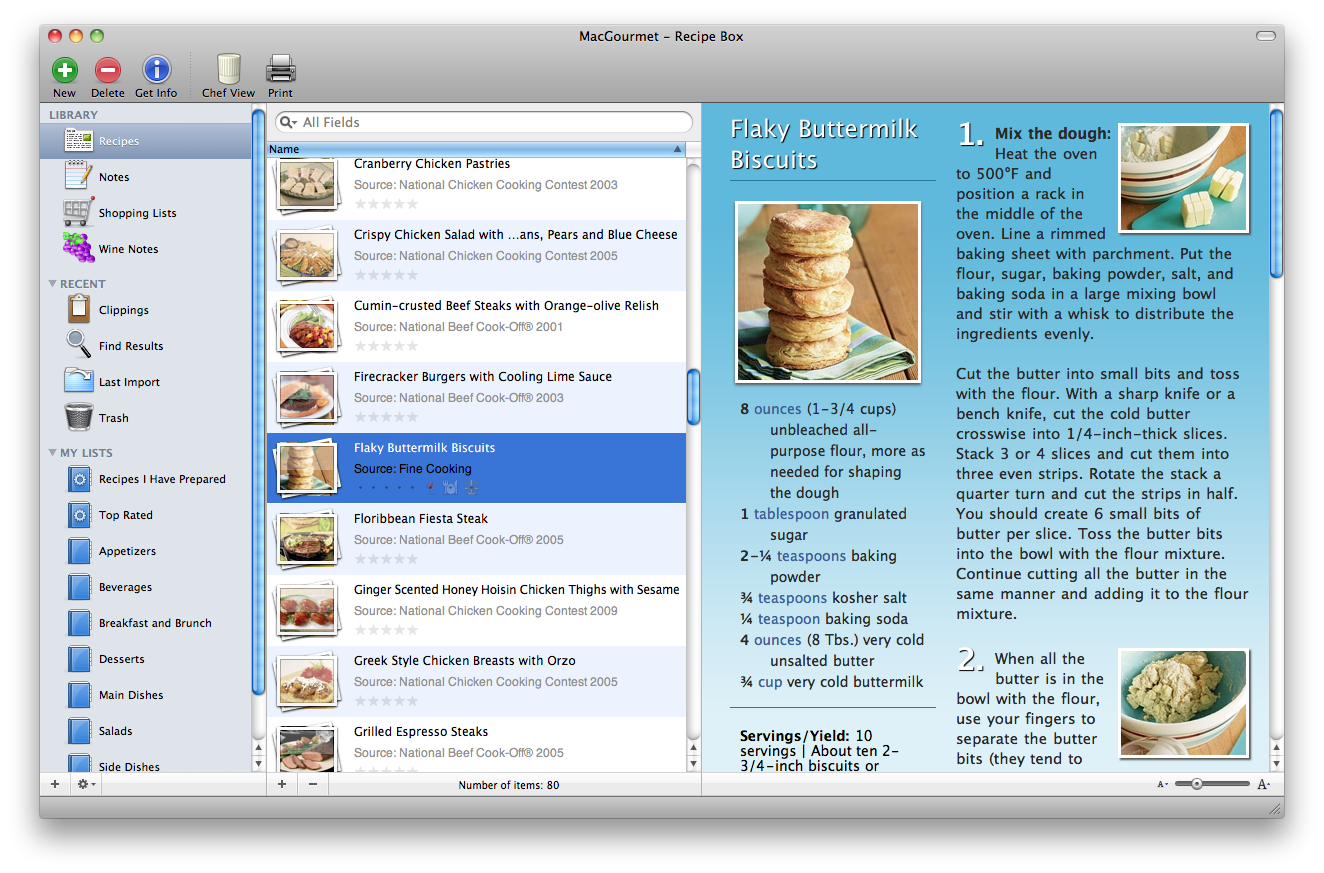Screen dimensions: 1324x873
Task: Open the Appetizers list
Action: click(x=146, y=551)
